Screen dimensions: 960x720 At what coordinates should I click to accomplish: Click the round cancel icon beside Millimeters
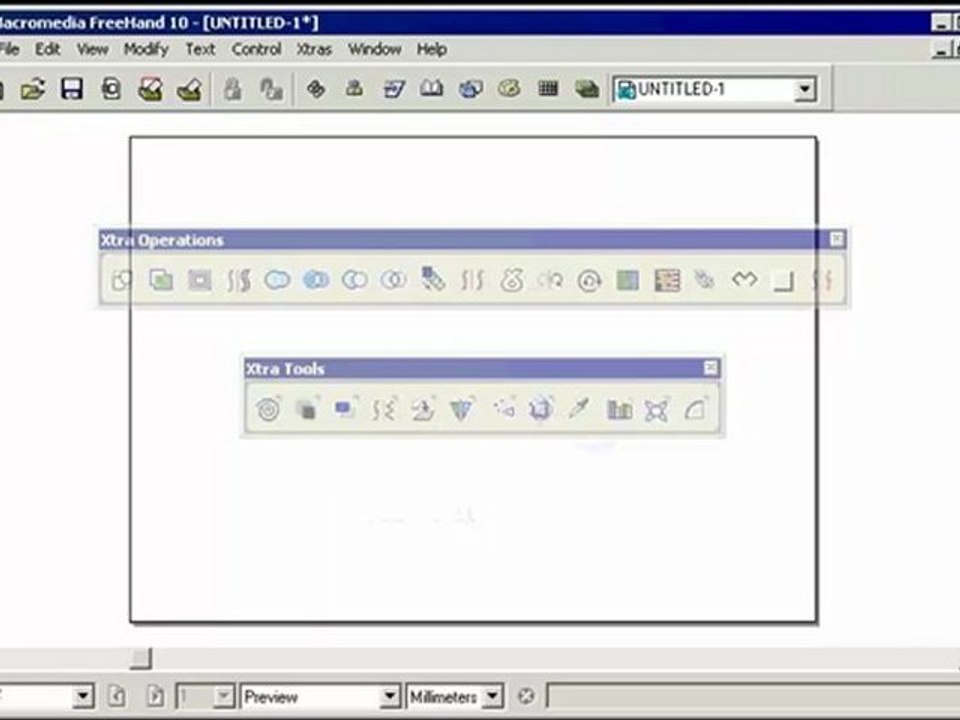(x=527, y=697)
